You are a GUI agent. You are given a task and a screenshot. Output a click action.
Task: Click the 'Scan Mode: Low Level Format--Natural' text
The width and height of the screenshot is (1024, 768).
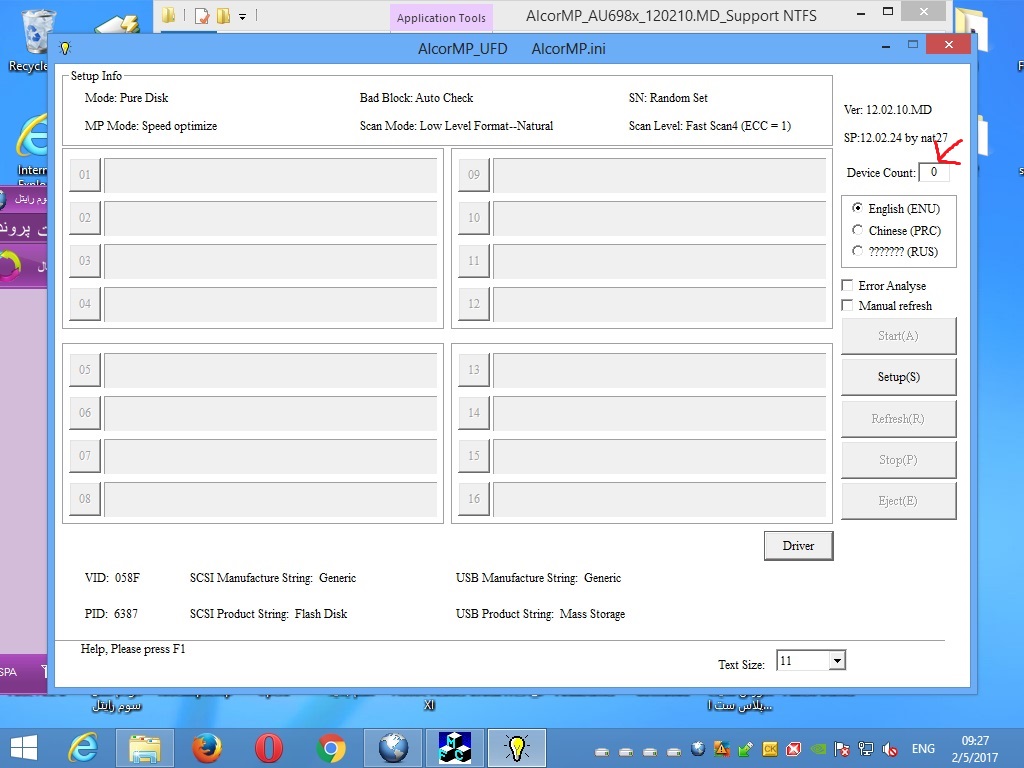click(456, 126)
